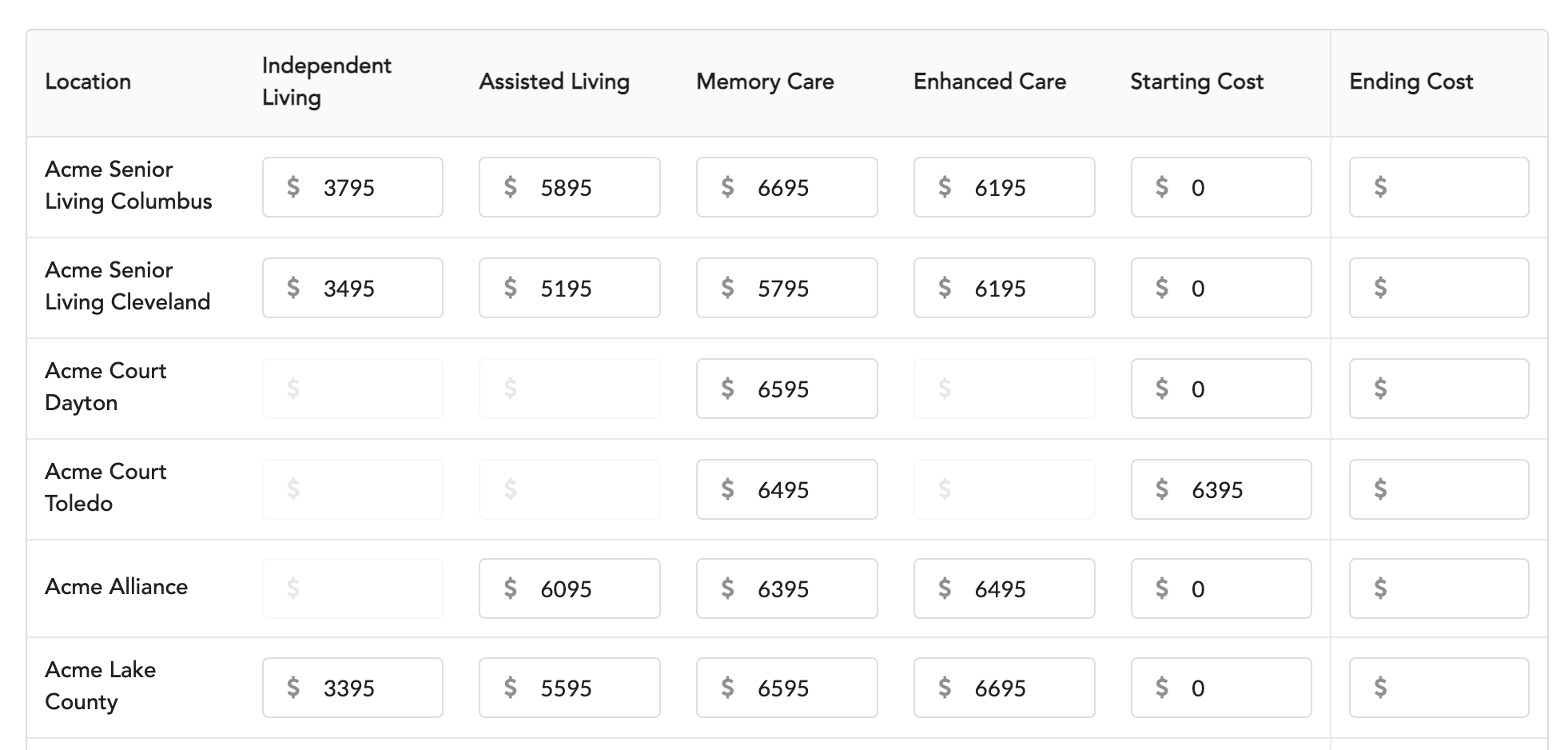Screen dimensions: 1568x750
Task: Focus Acme Lake County Enhanced Care 6695
Action: pos(1005,688)
